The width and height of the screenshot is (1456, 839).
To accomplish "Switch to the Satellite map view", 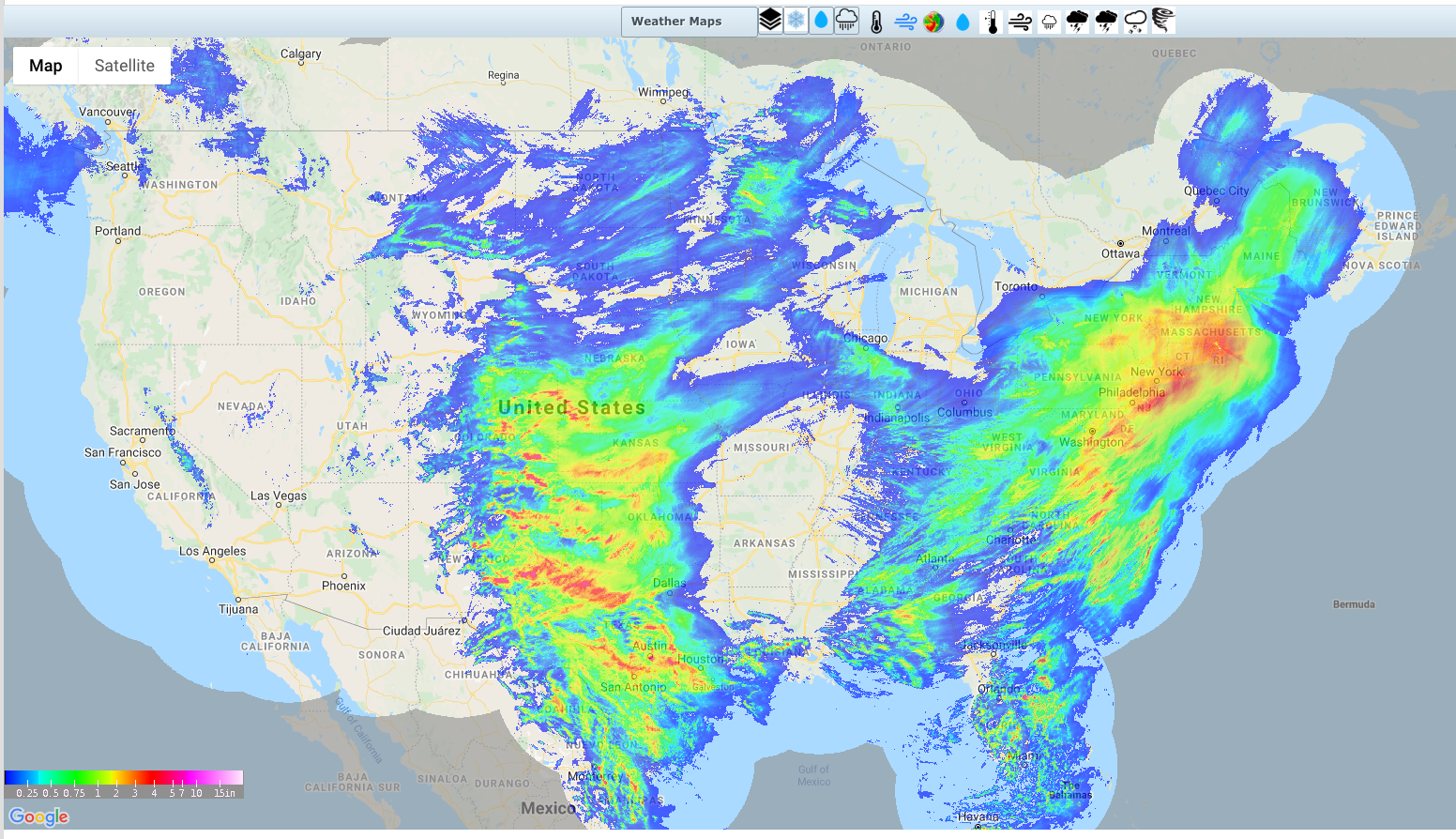I will (125, 66).
